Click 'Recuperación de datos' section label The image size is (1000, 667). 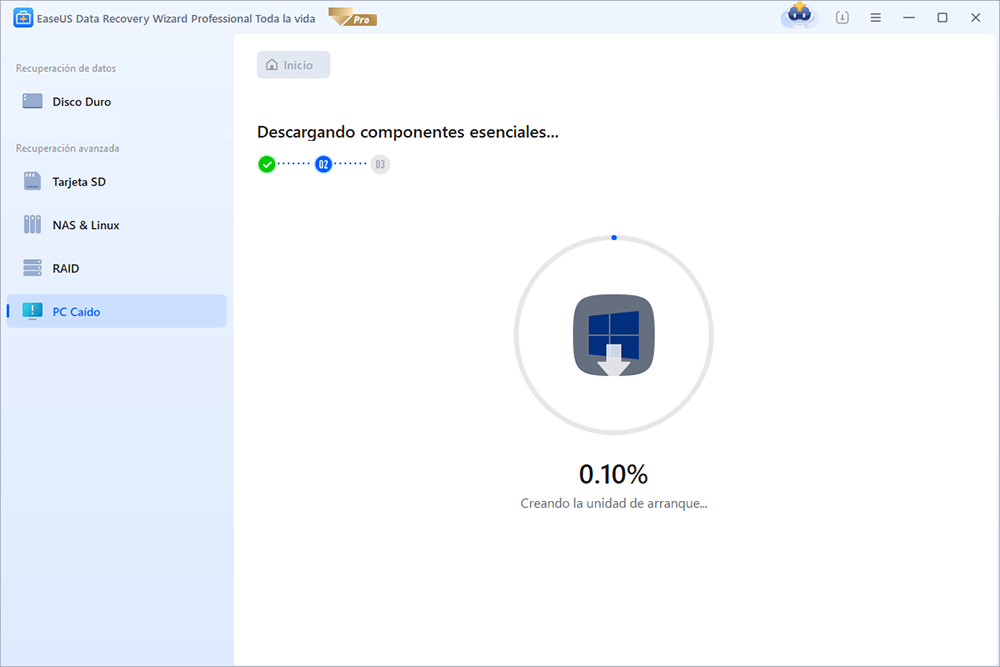pos(66,68)
